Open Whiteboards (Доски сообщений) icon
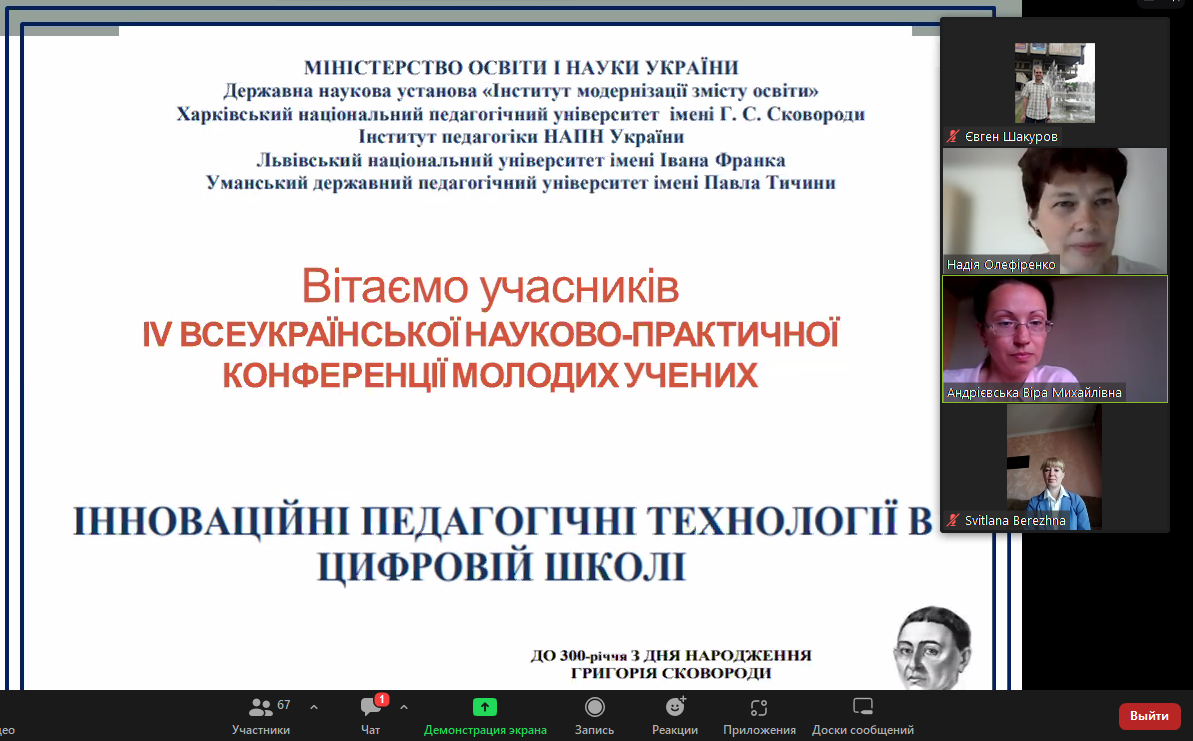Screen dimensions: 1193x741 coord(863,707)
